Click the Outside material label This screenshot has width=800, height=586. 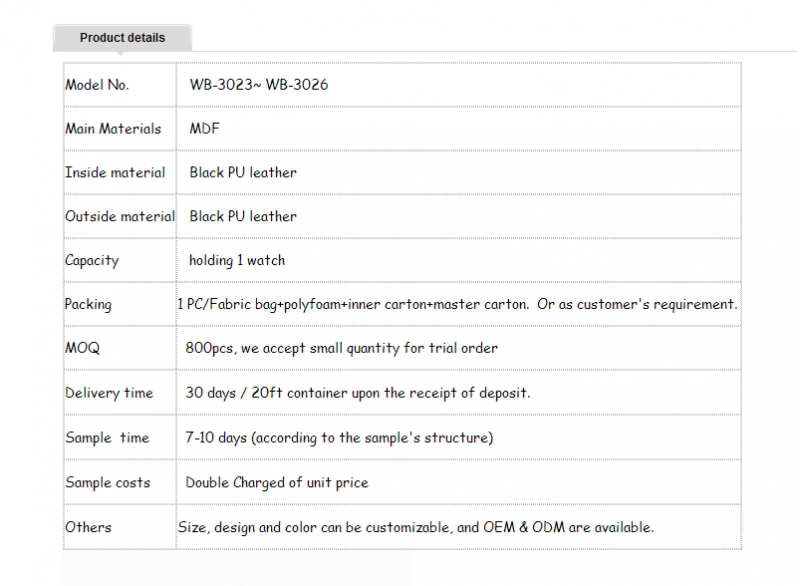tap(120, 216)
